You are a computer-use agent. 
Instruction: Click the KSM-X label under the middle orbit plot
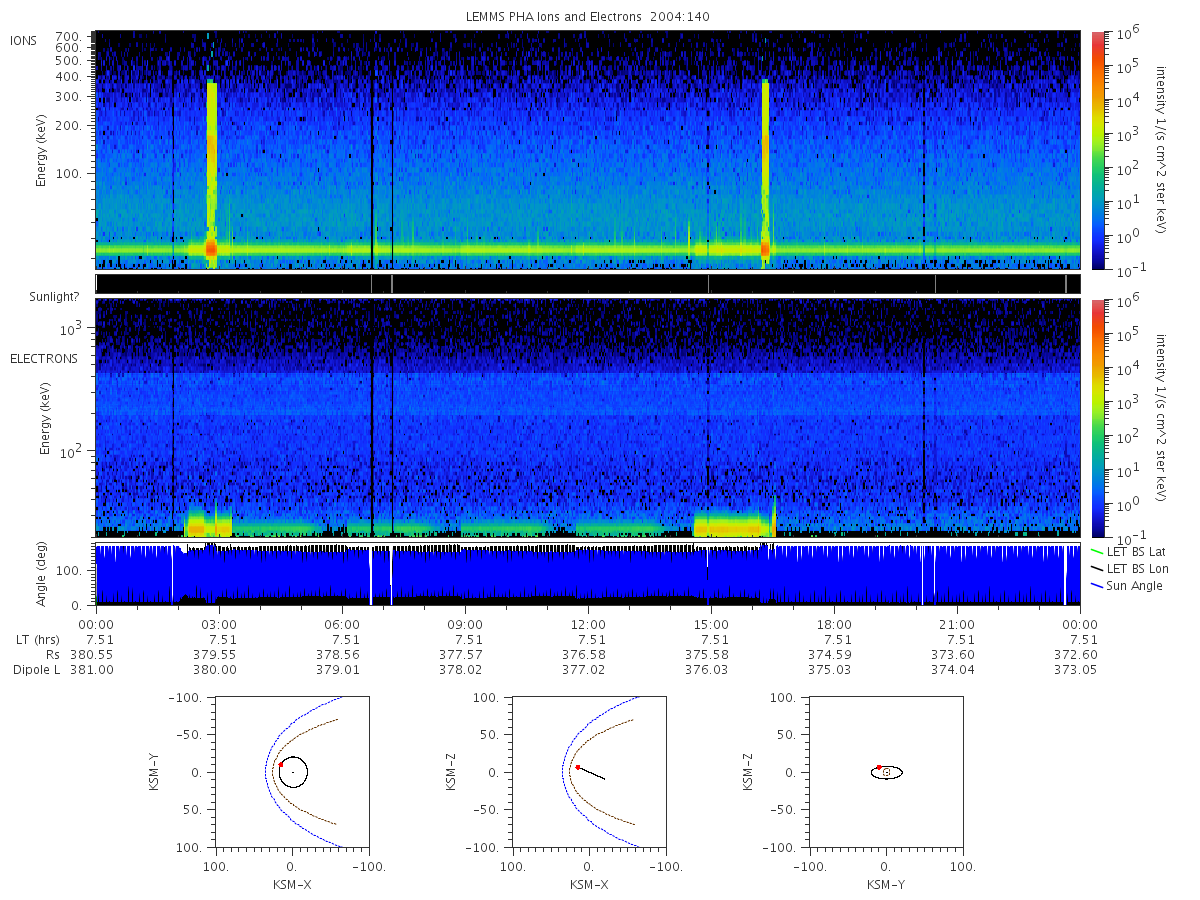pos(589,885)
